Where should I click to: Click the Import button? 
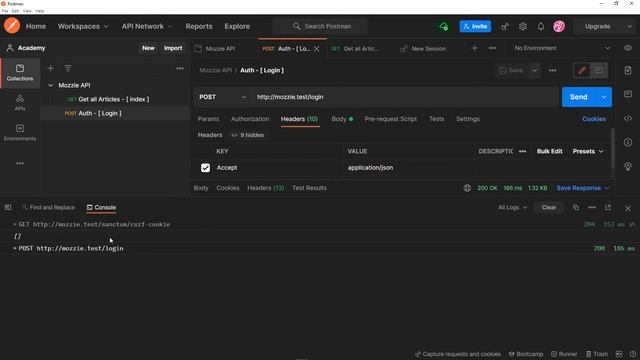pyautogui.click(x=173, y=48)
